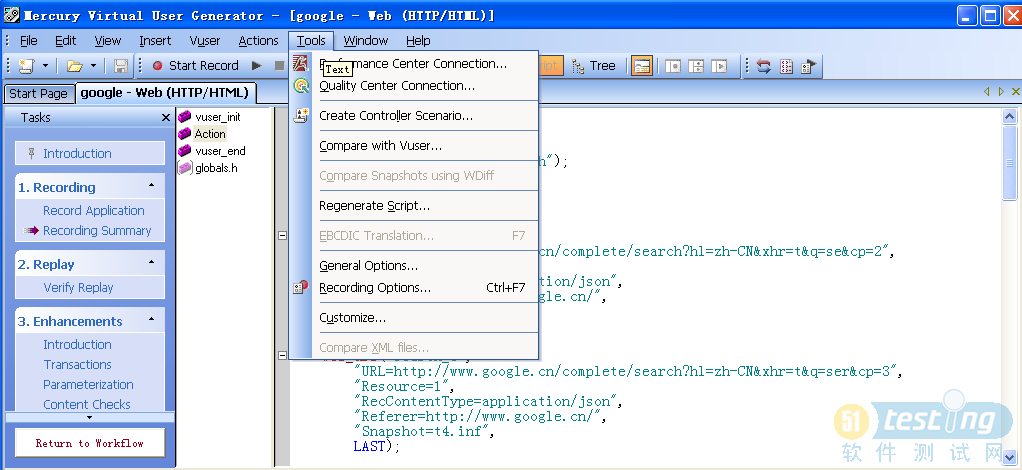1022x470 pixels.
Task: Switch to the Start Page tab
Action: [38, 93]
